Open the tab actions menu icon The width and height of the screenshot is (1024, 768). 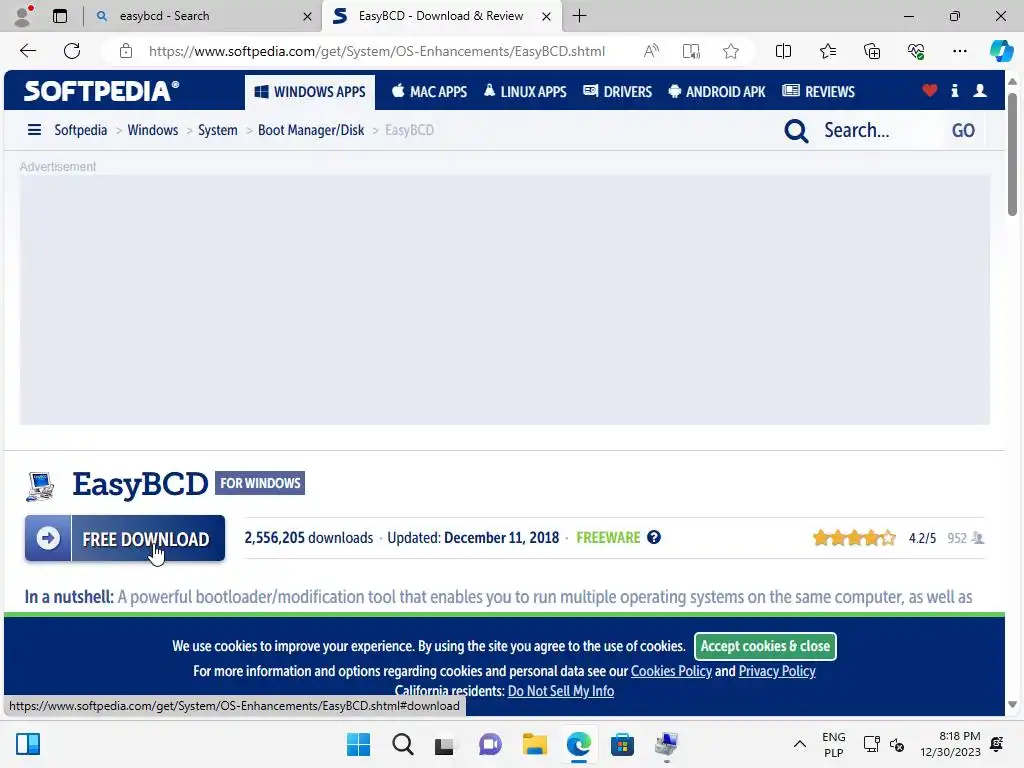point(60,16)
